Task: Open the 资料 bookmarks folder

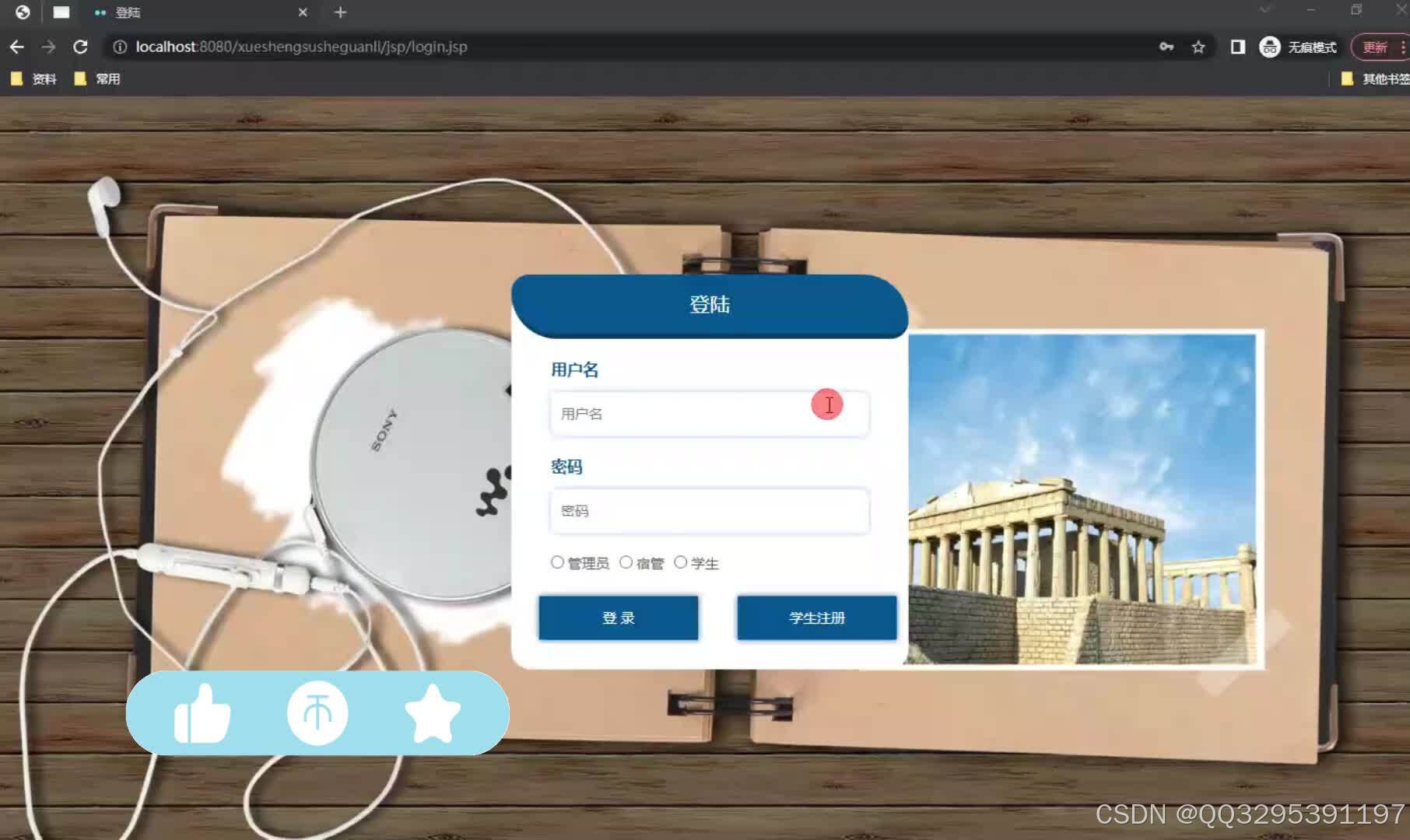Action: [x=33, y=79]
